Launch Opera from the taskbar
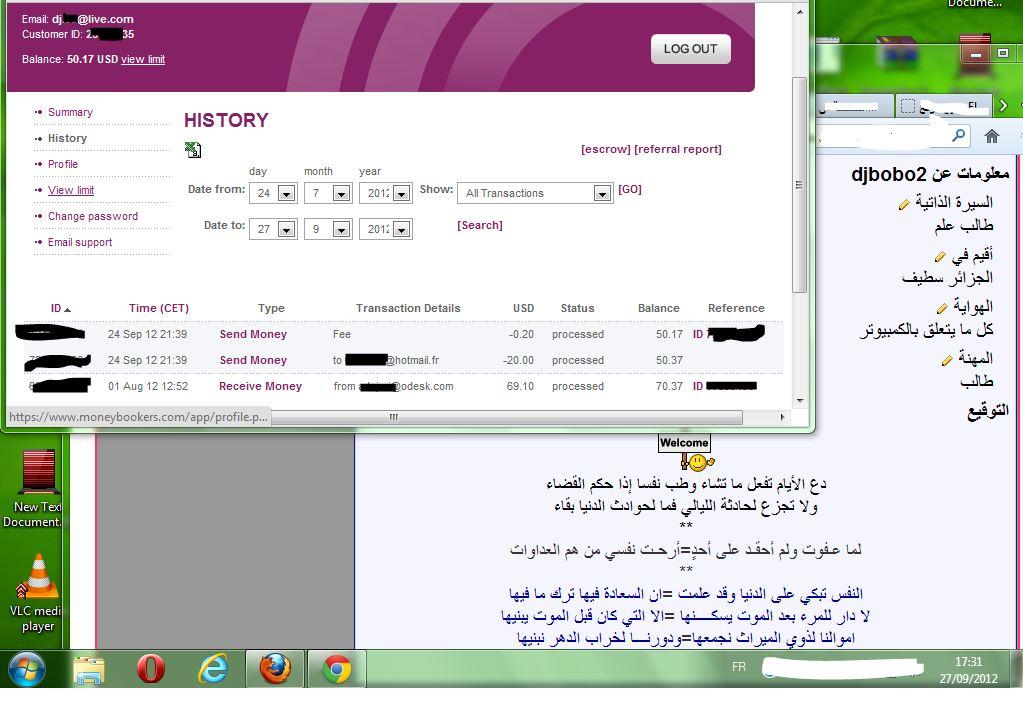 151,669
